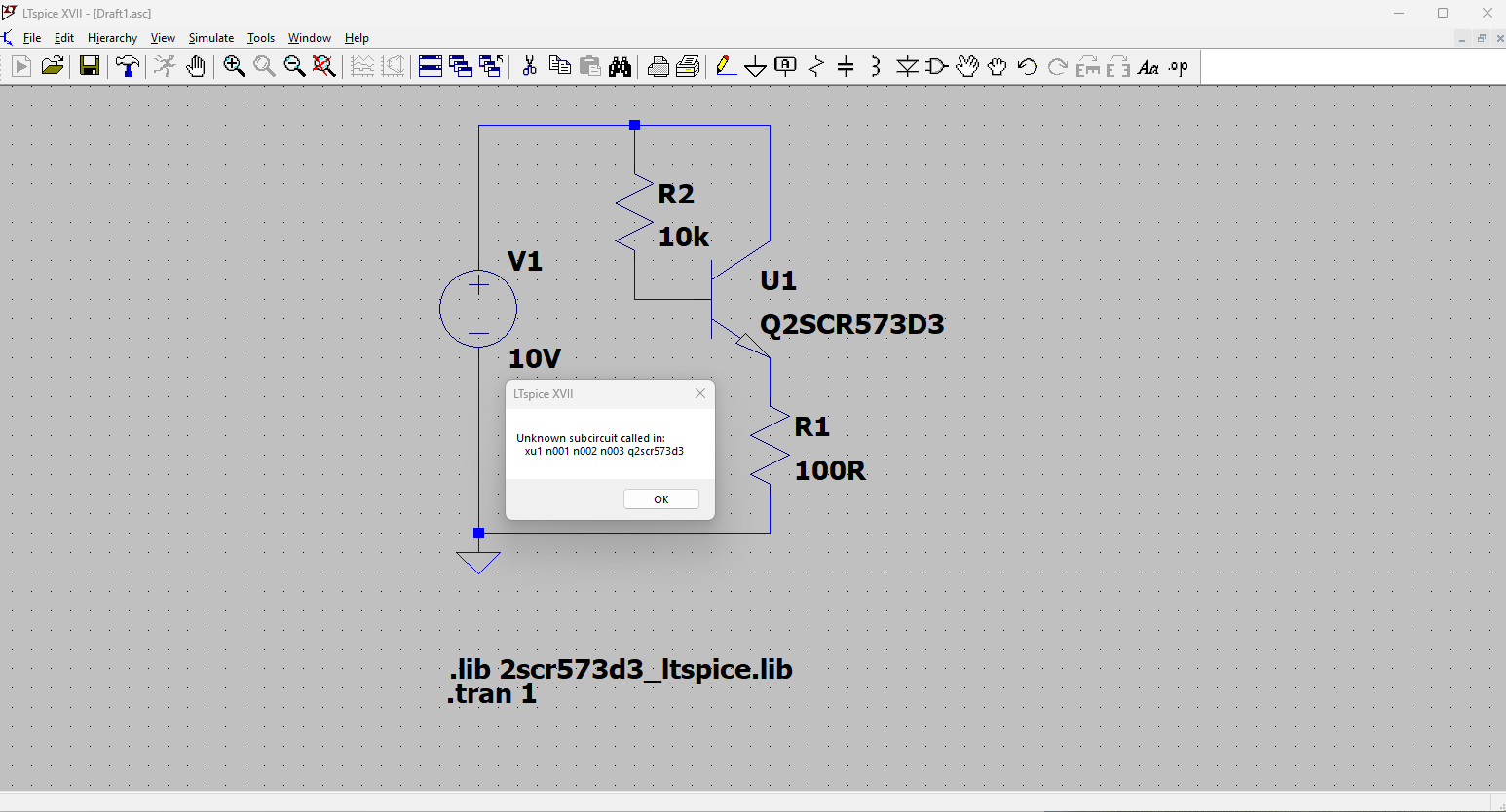The height and width of the screenshot is (812, 1506).
Task: Place a Ground symbol from toolbar
Action: pos(755,66)
